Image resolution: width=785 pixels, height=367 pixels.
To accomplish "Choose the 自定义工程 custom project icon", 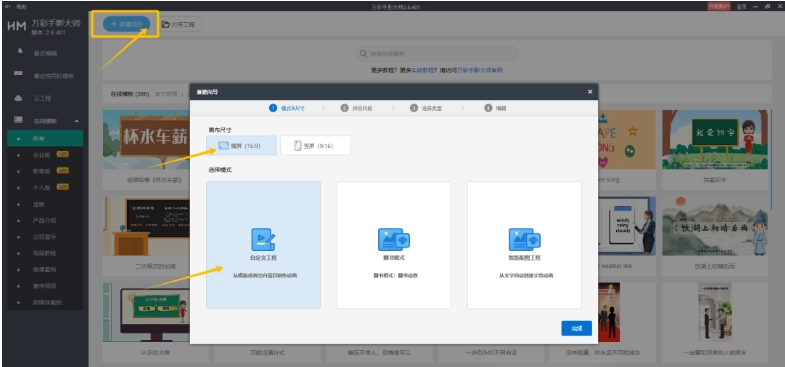I will click(x=263, y=239).
